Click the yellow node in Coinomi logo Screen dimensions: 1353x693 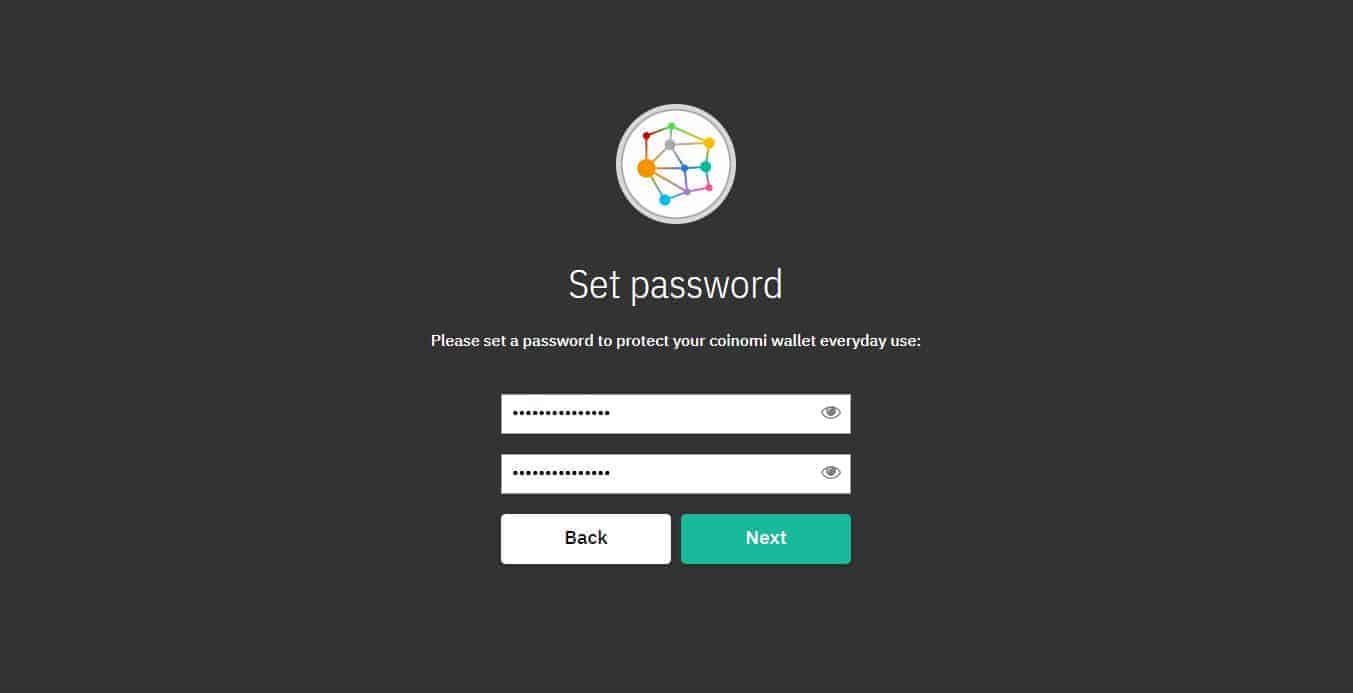(709, 143)
